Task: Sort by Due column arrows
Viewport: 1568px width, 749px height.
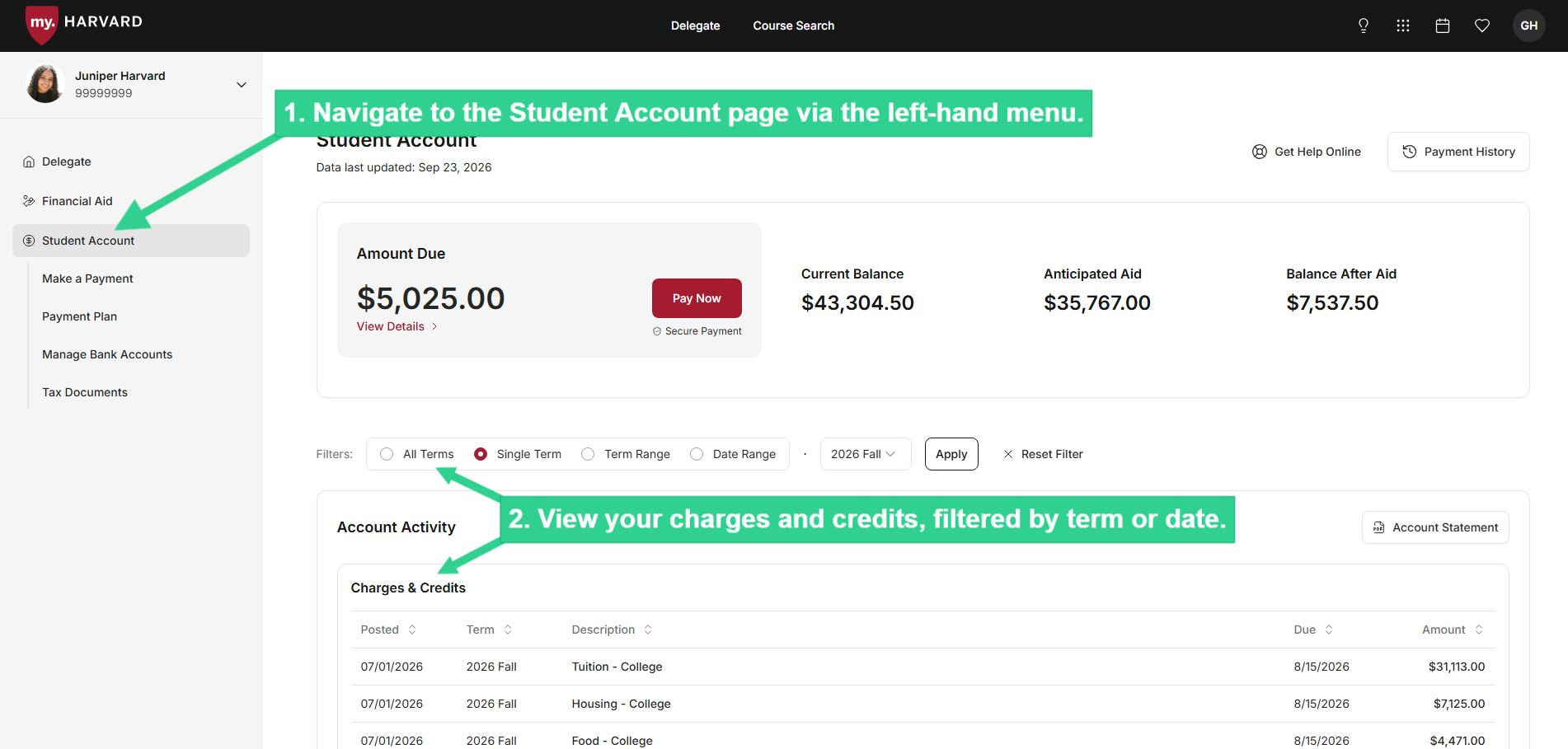Action: pyautogui.click(x=1329, y=630)
